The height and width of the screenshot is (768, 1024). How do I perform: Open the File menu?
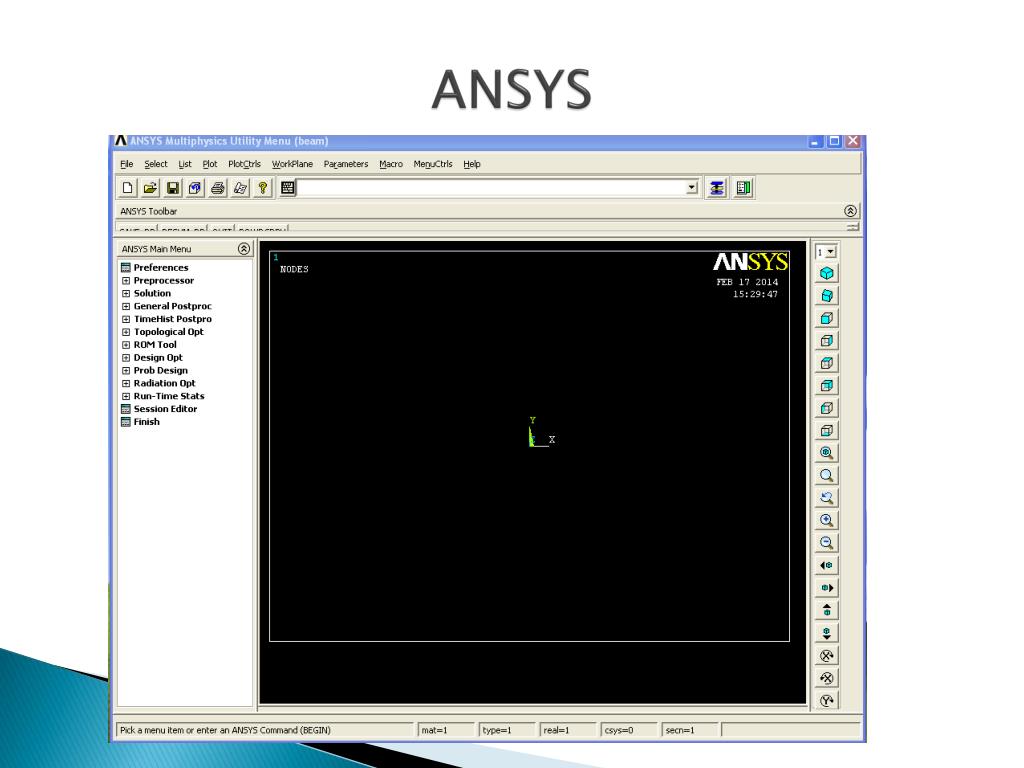(x=127, y=164)
